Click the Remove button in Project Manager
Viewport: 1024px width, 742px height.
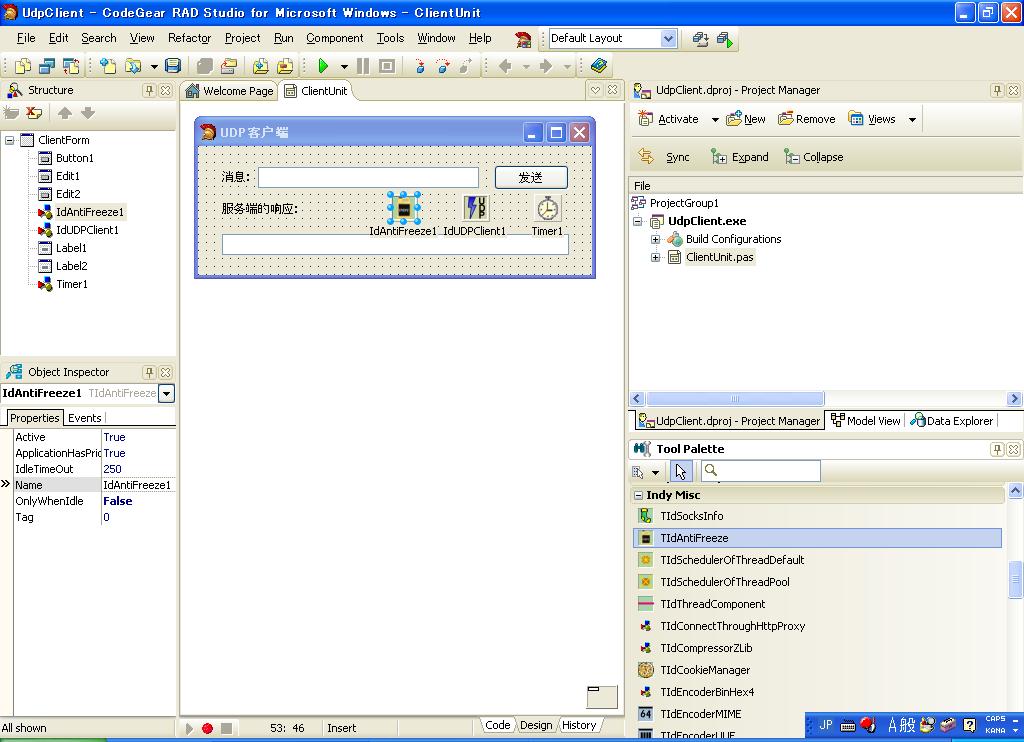pos(807,119)
